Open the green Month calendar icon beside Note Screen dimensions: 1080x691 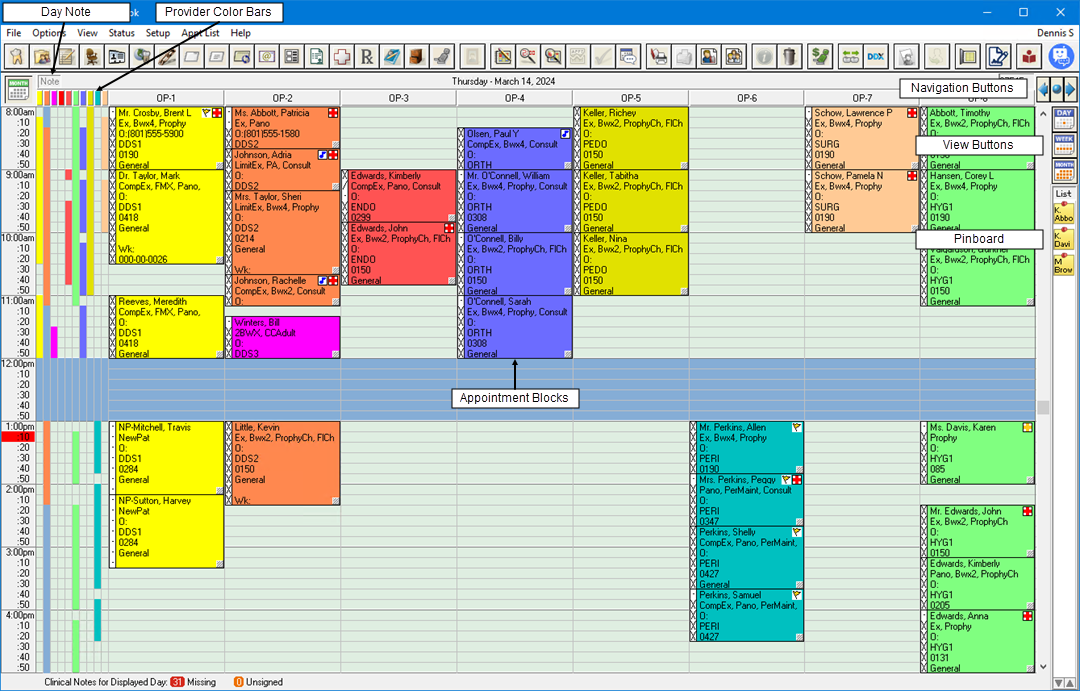point(17,89)
